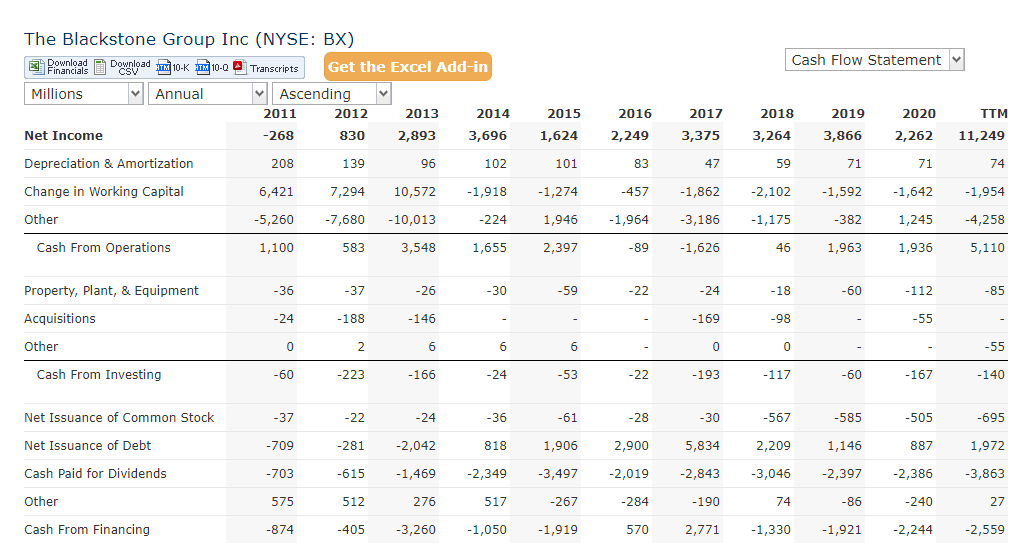Click 2017 Cash From Operations value -1,626
1033x556 pixels.
(x=700, y=248)
